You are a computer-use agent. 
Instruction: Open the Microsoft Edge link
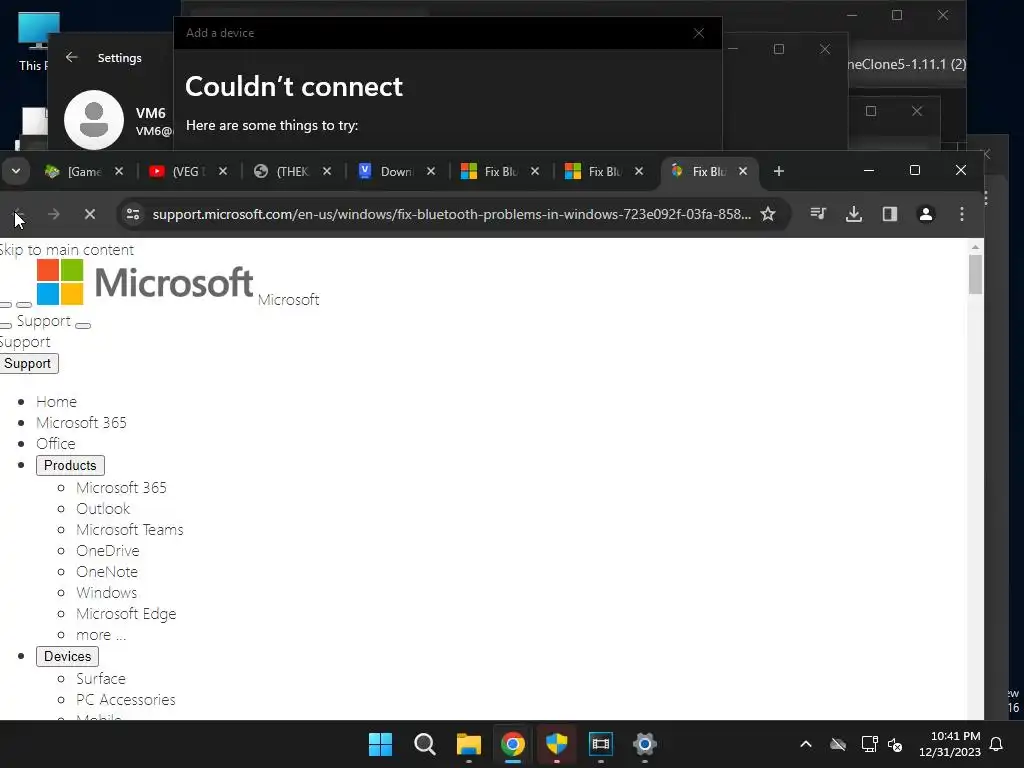coord(126,614)
